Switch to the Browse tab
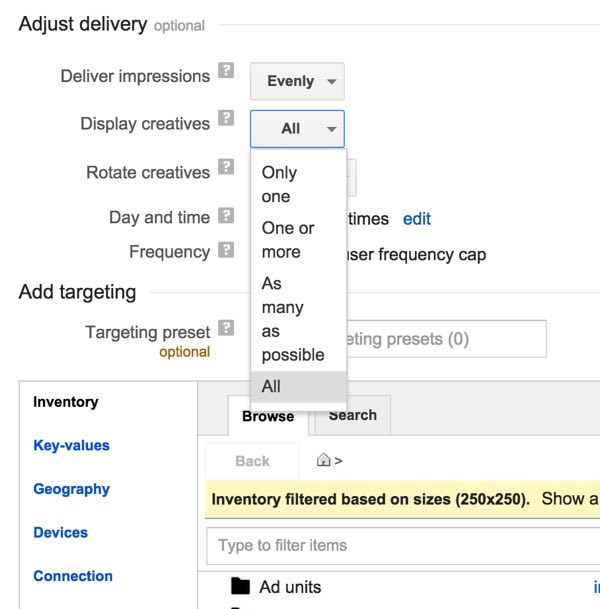Viewport: 600px width, 609px height. pos(268,416)
